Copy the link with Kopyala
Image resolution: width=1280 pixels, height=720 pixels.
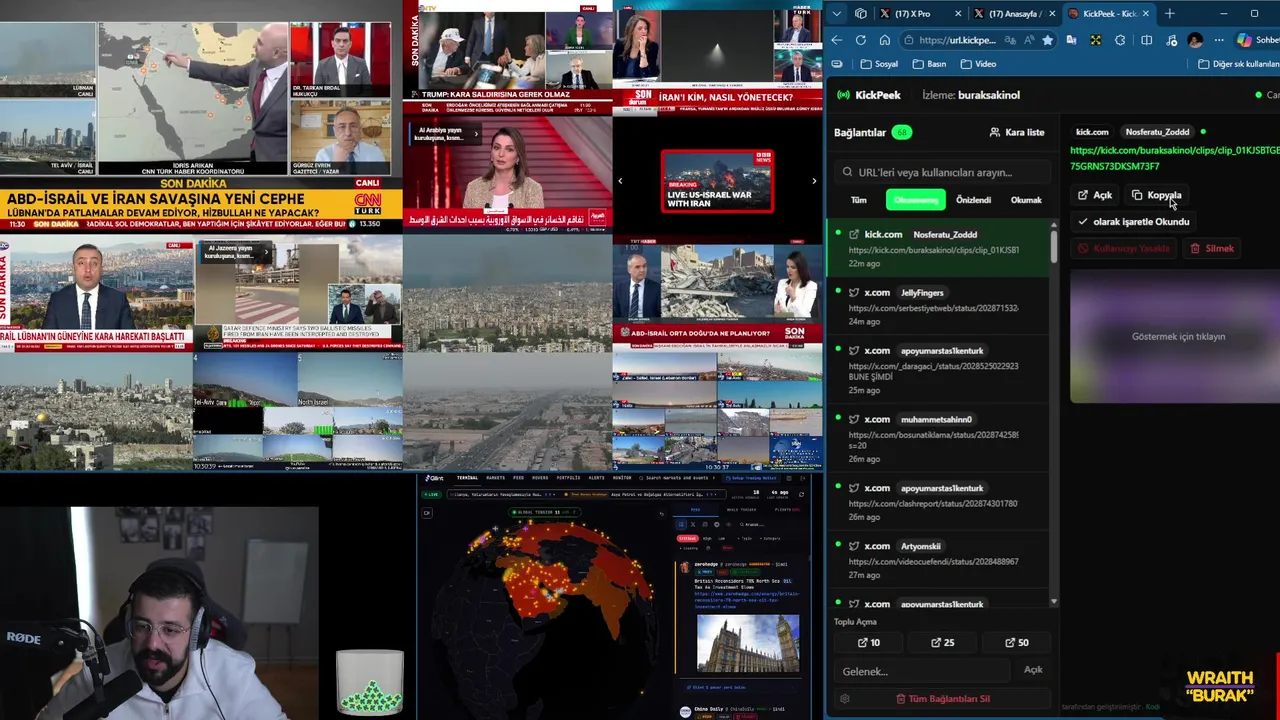pyautogui.click(x=1157, y=195)
